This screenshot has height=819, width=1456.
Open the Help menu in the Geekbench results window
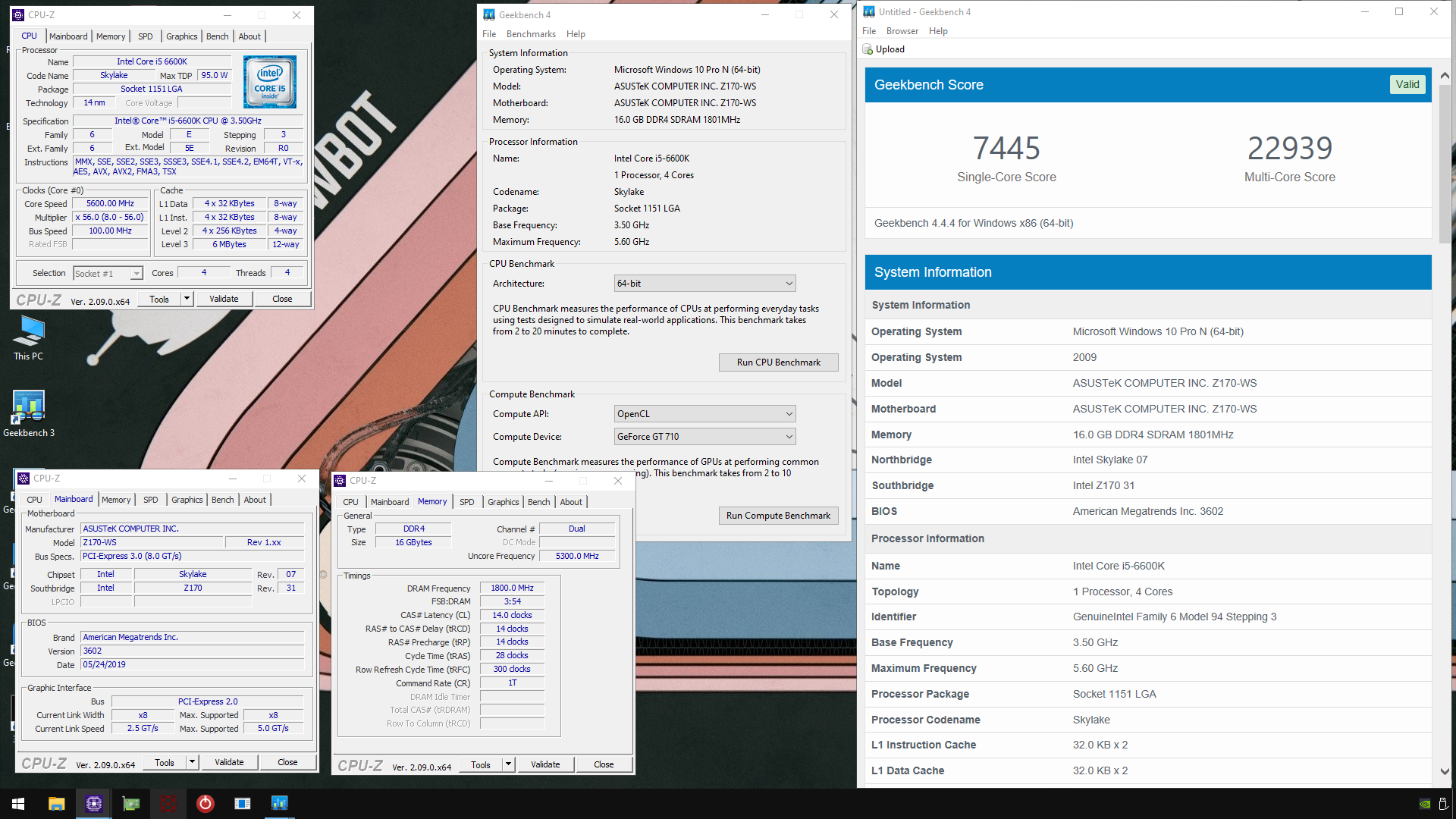pyautogui.click(x=938, y=31)
